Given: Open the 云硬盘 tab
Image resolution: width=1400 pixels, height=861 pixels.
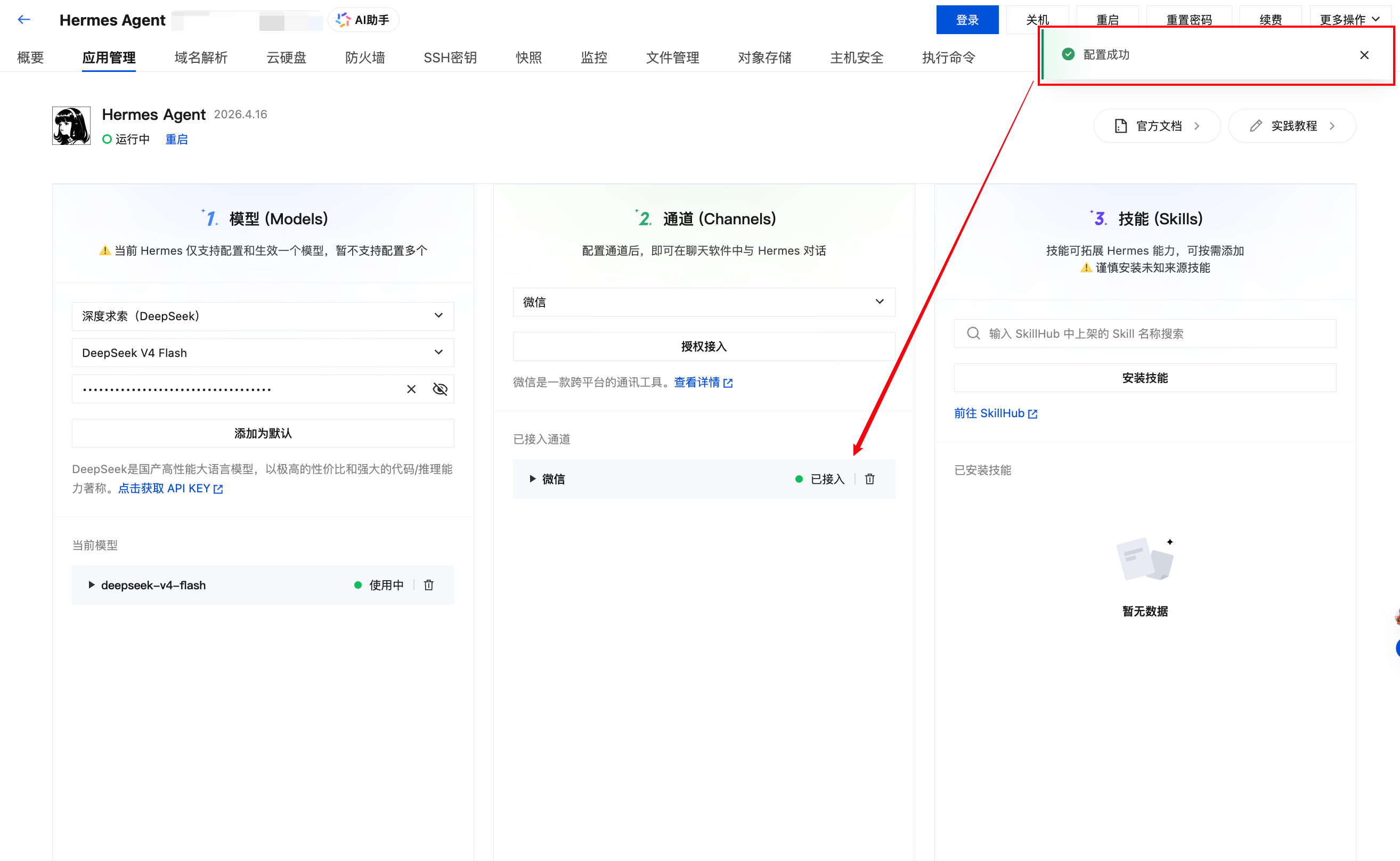Looking at the screenshot, I should click(x=287, y=58).
